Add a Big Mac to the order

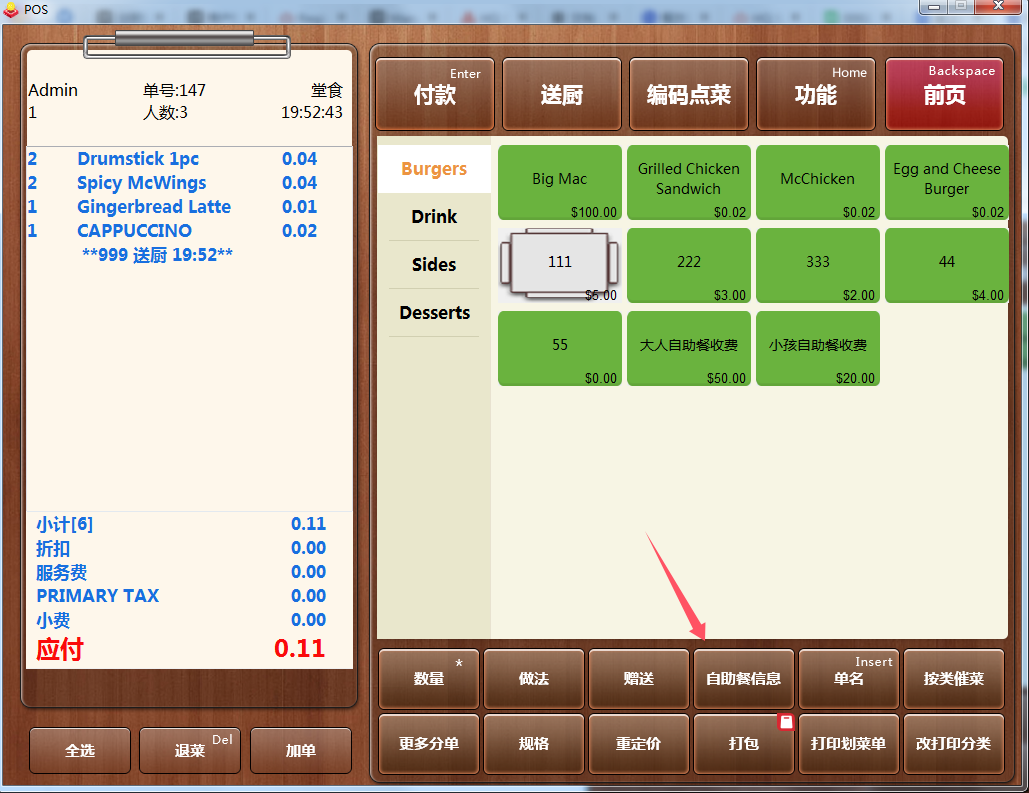(560, 182)
